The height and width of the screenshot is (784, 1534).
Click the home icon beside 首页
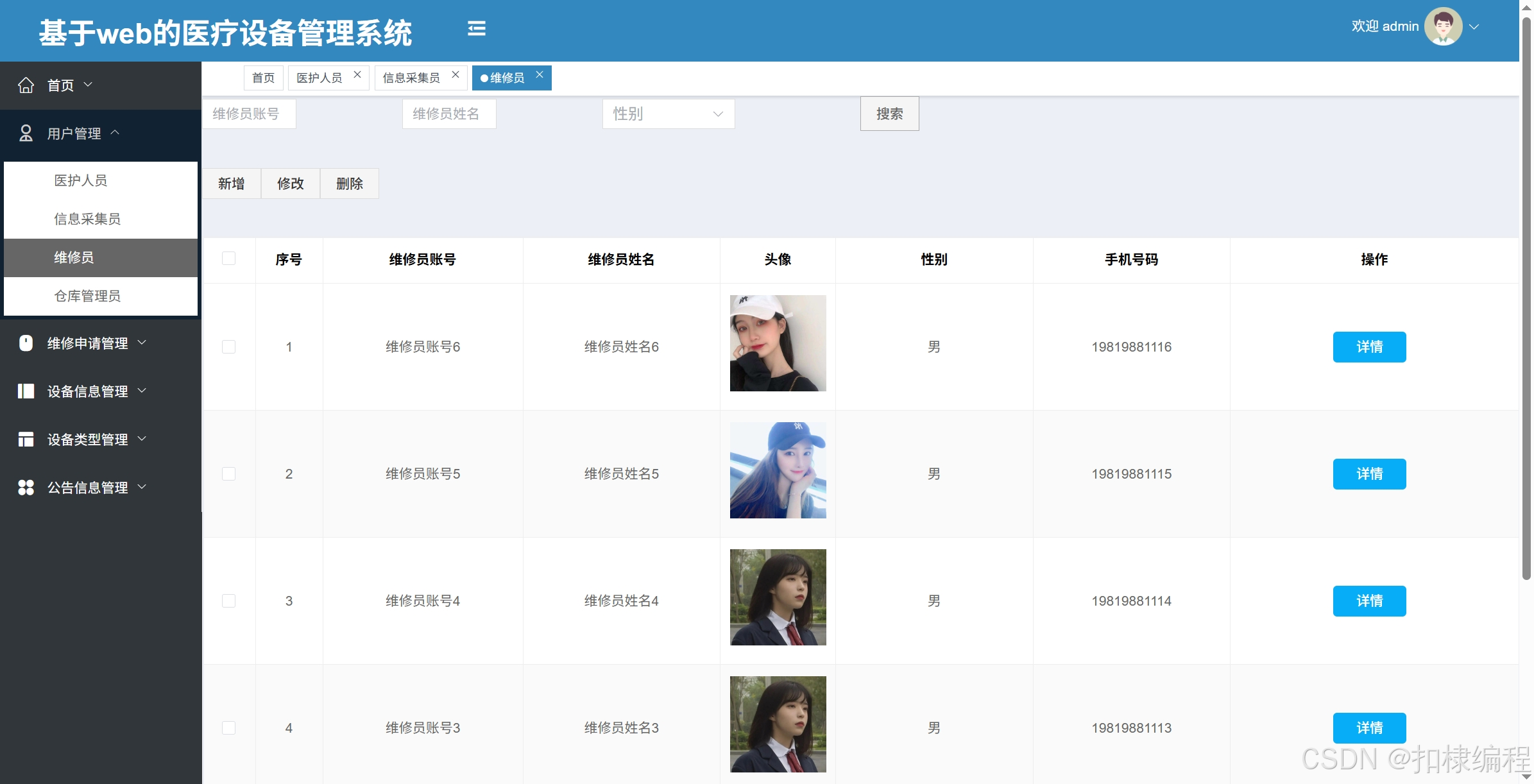[x=26, y=85]
